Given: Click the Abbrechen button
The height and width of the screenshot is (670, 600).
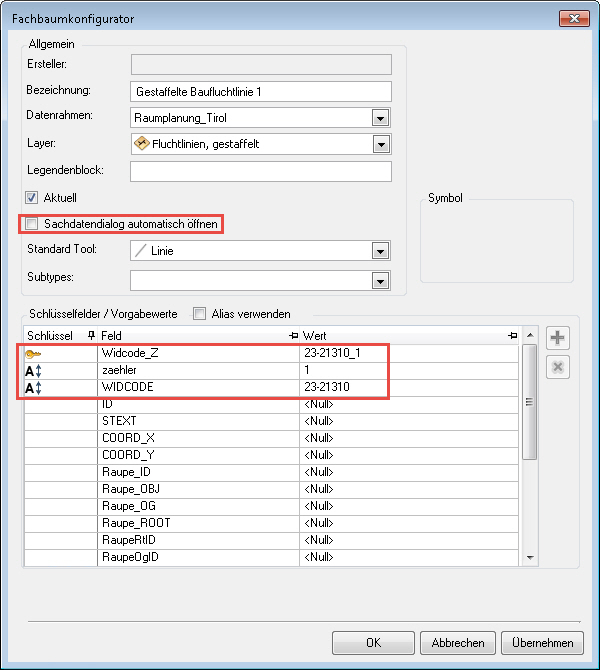Looking at the screenshot, I should click(458, 643).
